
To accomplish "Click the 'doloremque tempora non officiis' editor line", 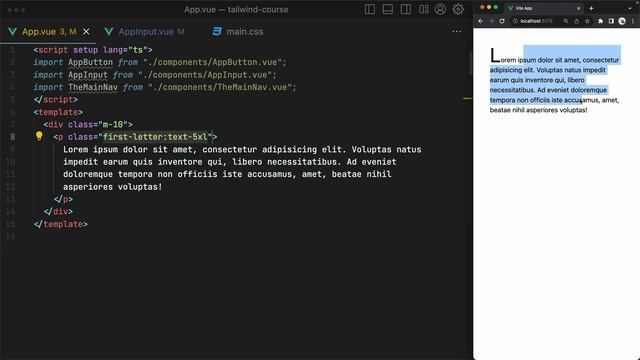I will (x=227, y=174).
